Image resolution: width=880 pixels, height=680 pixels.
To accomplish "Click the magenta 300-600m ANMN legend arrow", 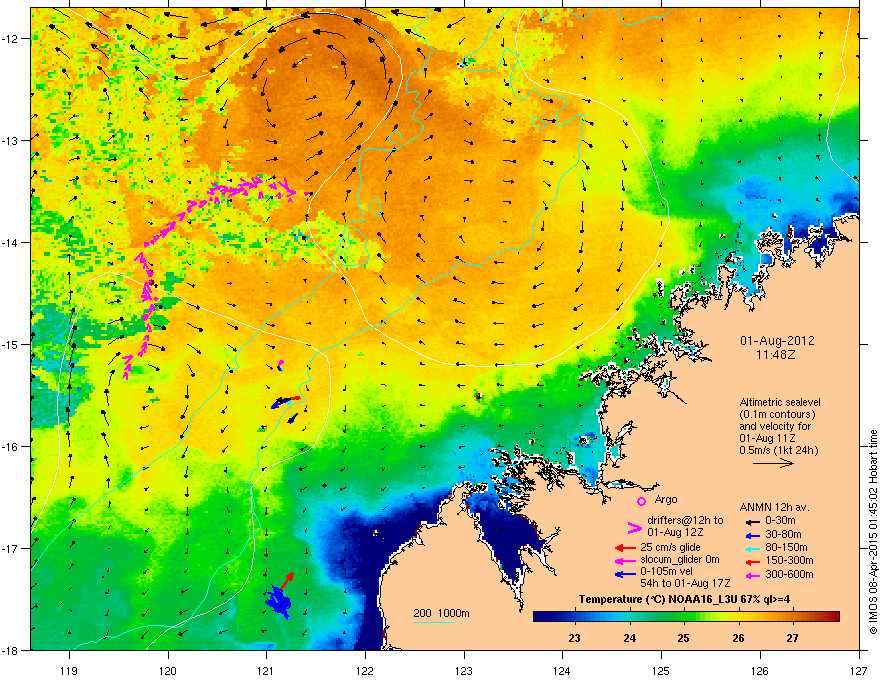I will click(752, 576).
